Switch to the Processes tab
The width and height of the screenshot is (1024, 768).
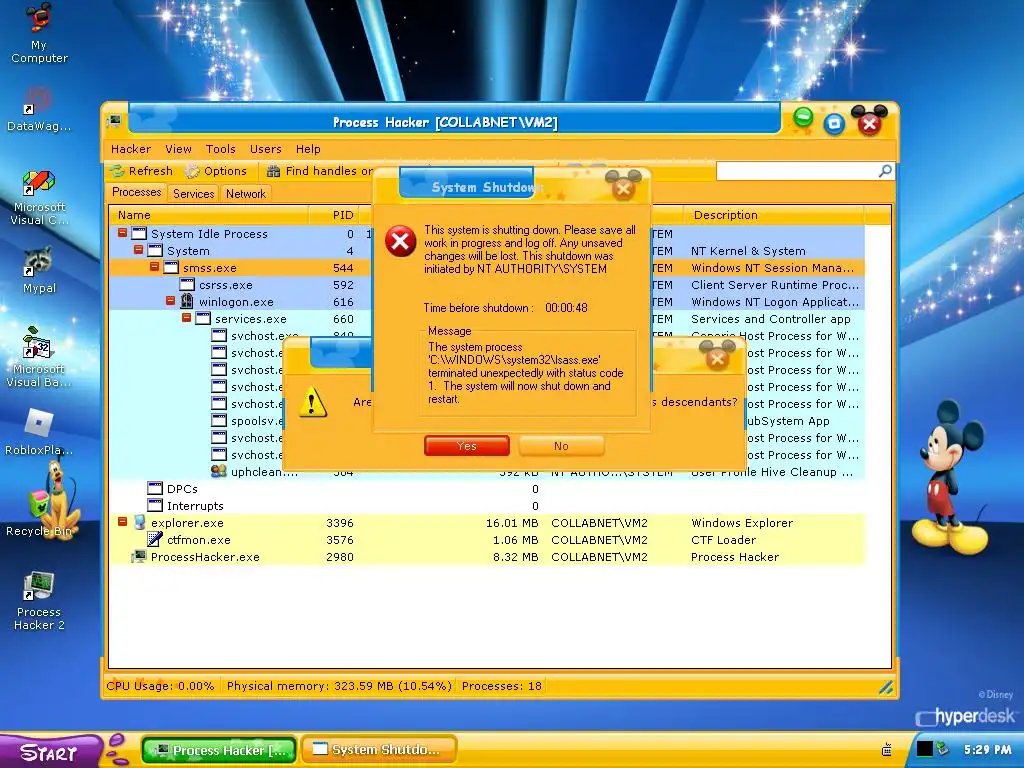point(136,192)
